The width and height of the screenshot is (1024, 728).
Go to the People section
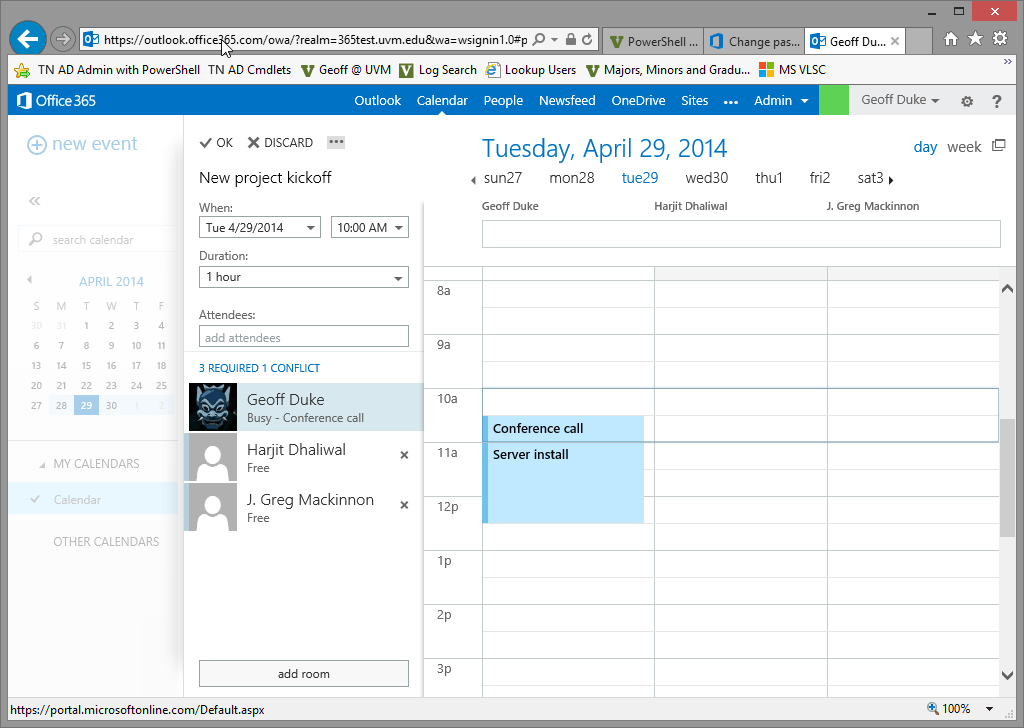(x=503, y=100)
